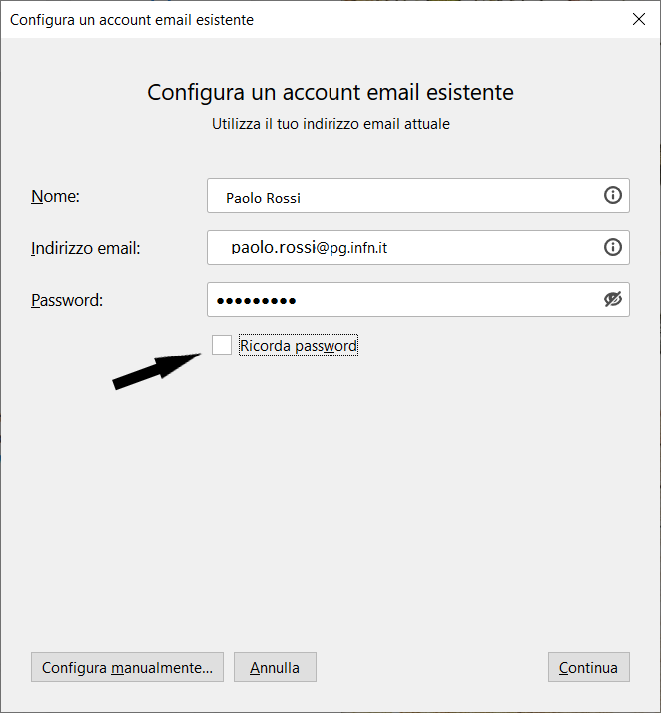Click the large Configura un account heading
This screenshot has height=713, width=661.
(330, 92)
